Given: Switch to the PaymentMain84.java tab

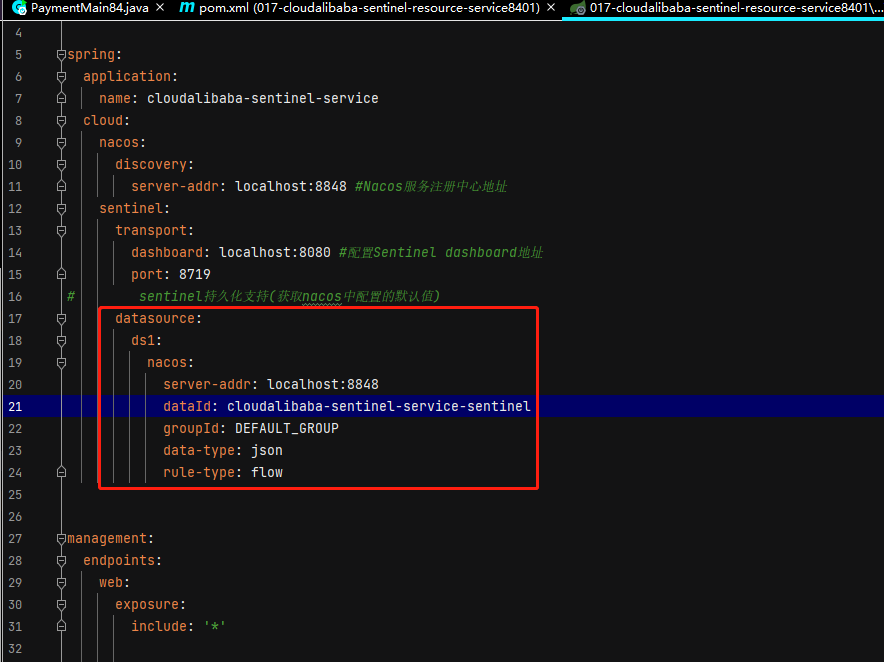Looking at the screenshot, I should point(90,8).
